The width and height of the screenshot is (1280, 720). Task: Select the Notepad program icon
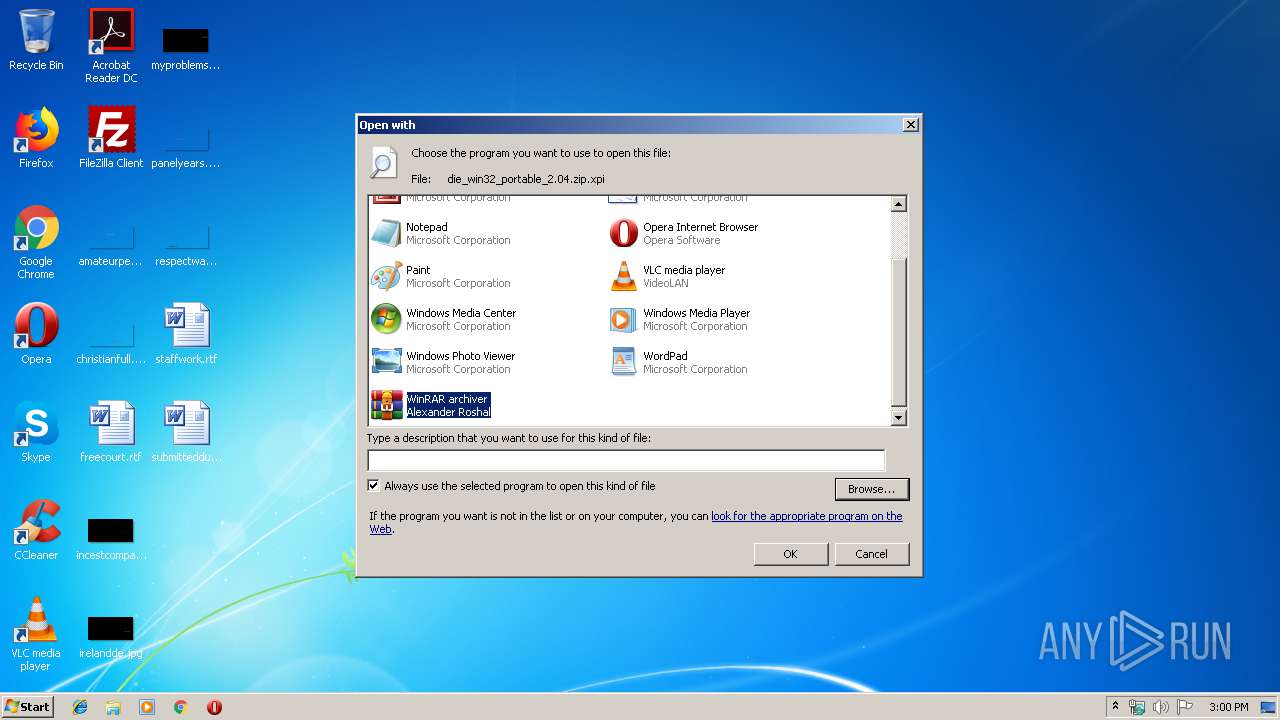[386, 233]
